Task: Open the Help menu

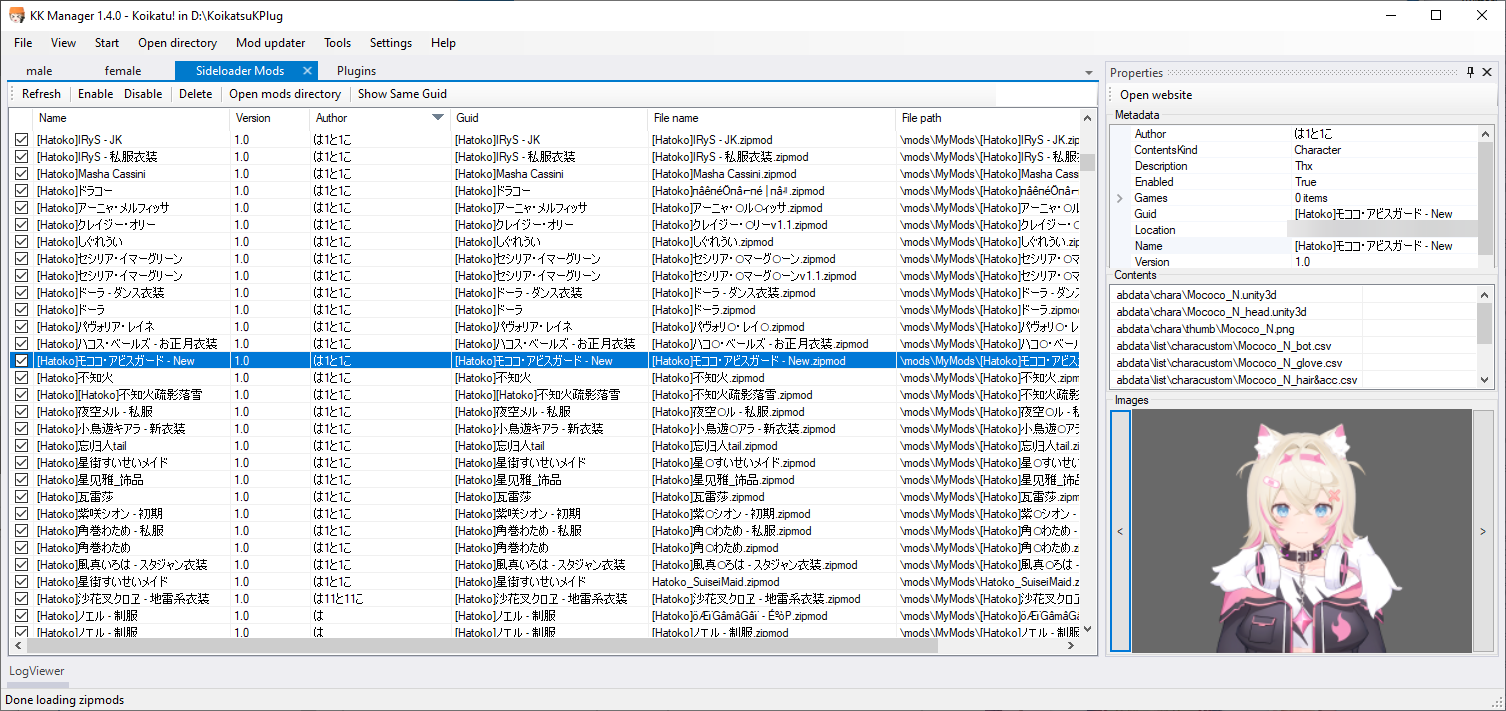Action: coord(443,43)
